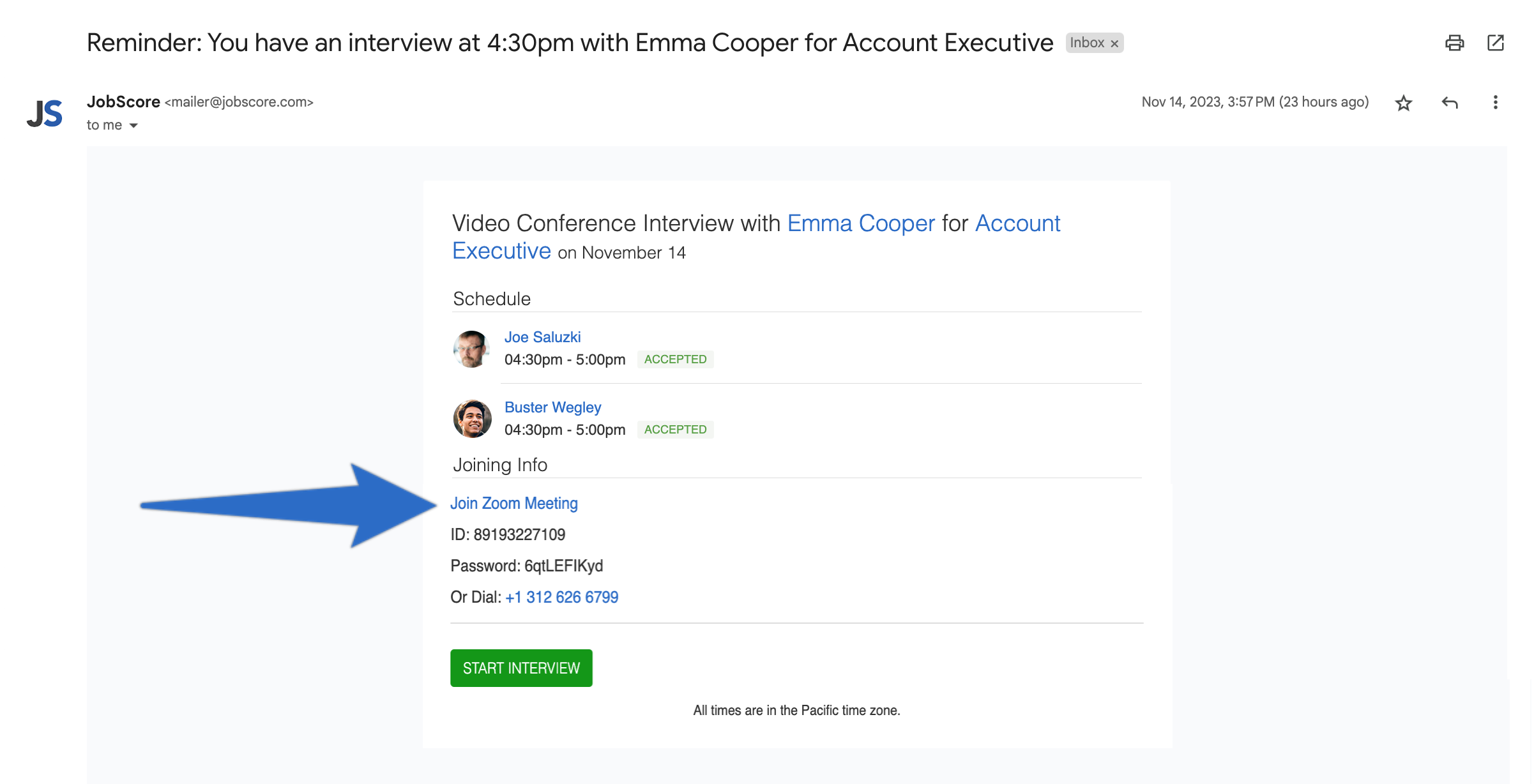
Task: Click the Password 6qtLEFIKyd text
Action: (526, 566)
